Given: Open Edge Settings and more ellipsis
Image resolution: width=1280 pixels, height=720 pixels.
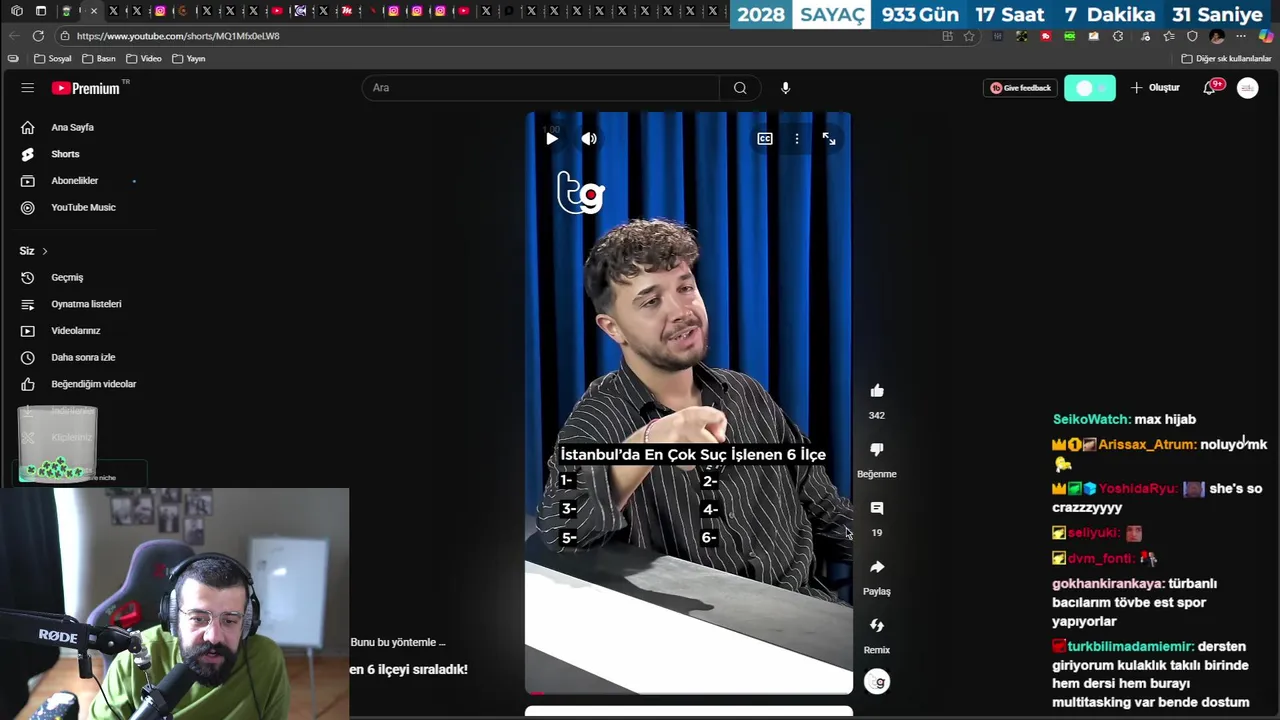Looking at the screenshot, I should (x=1241, y=36).
